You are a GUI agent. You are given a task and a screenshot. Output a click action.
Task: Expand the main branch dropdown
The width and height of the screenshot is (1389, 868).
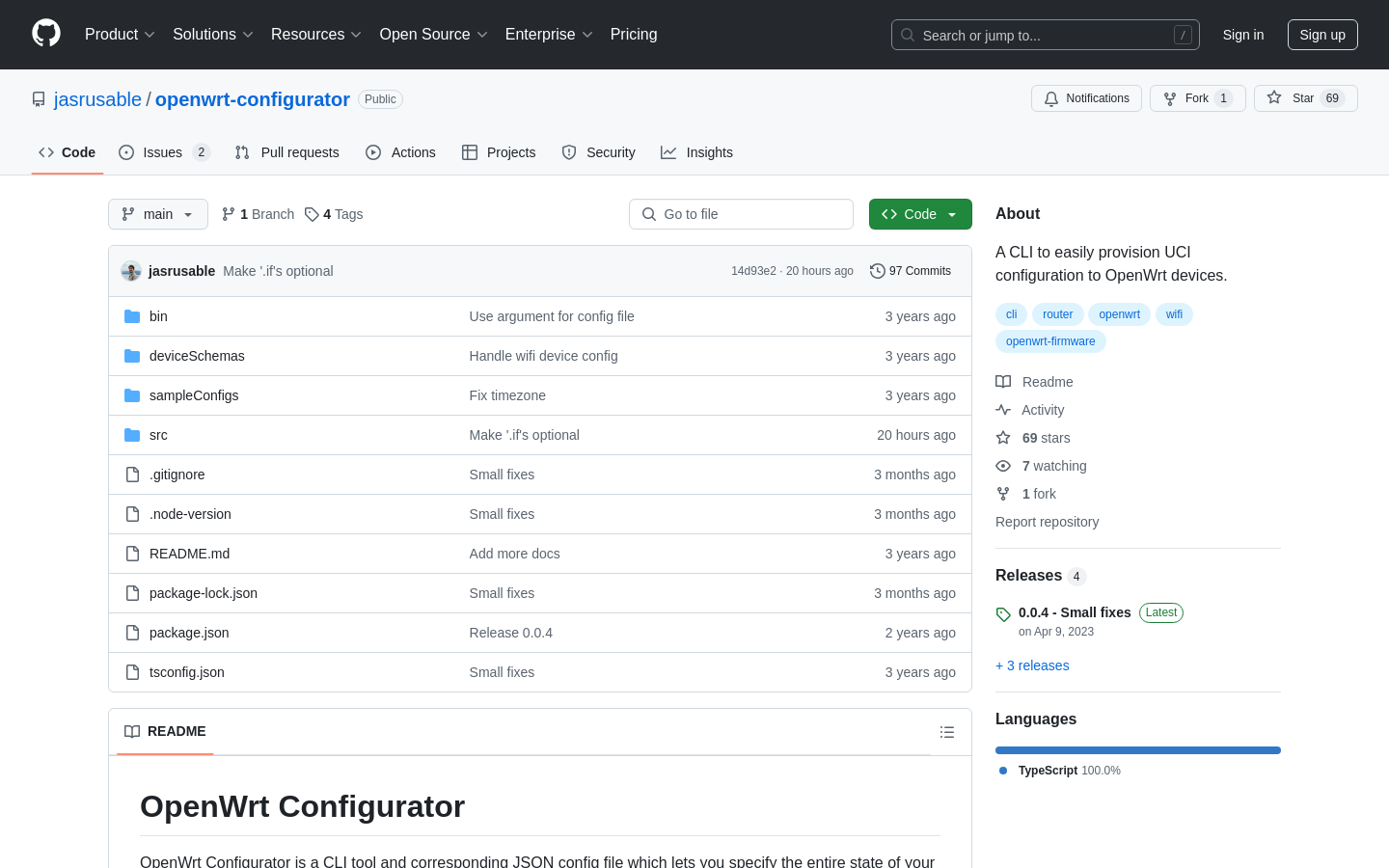coord(158,214)
